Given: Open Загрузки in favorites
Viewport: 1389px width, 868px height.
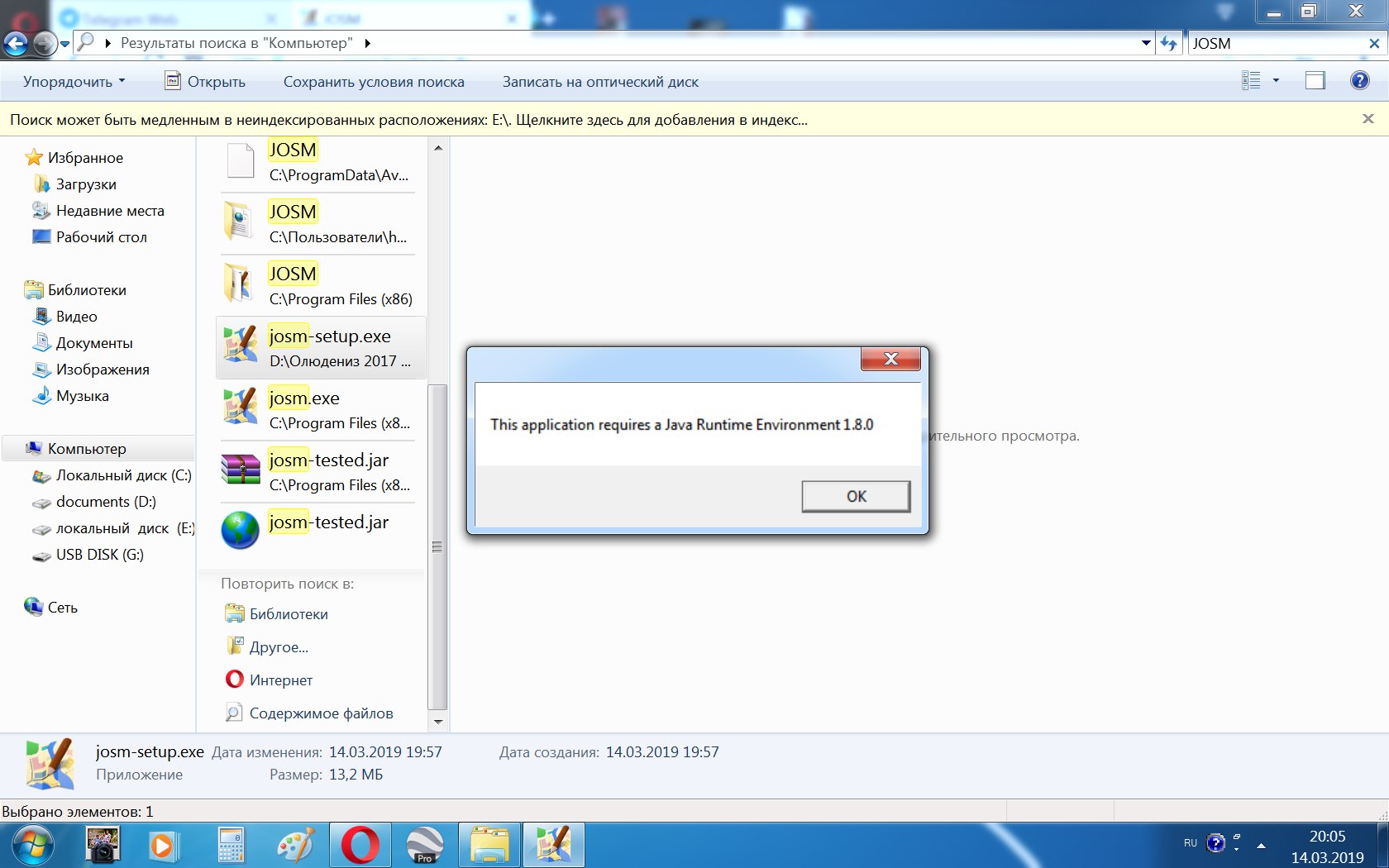Looking at the screenshot, I should coord(75,184).
